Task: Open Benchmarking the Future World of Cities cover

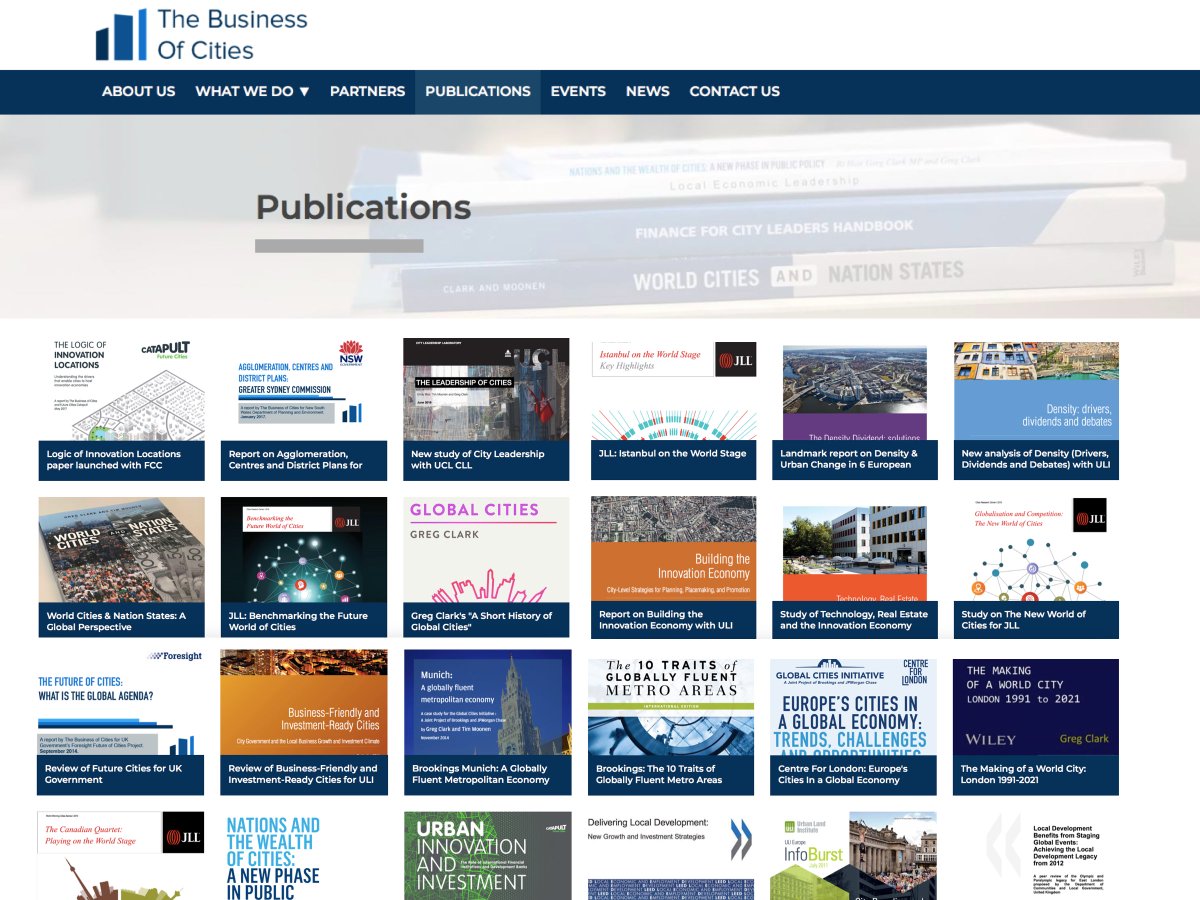Action: click(x=304, y=550)
